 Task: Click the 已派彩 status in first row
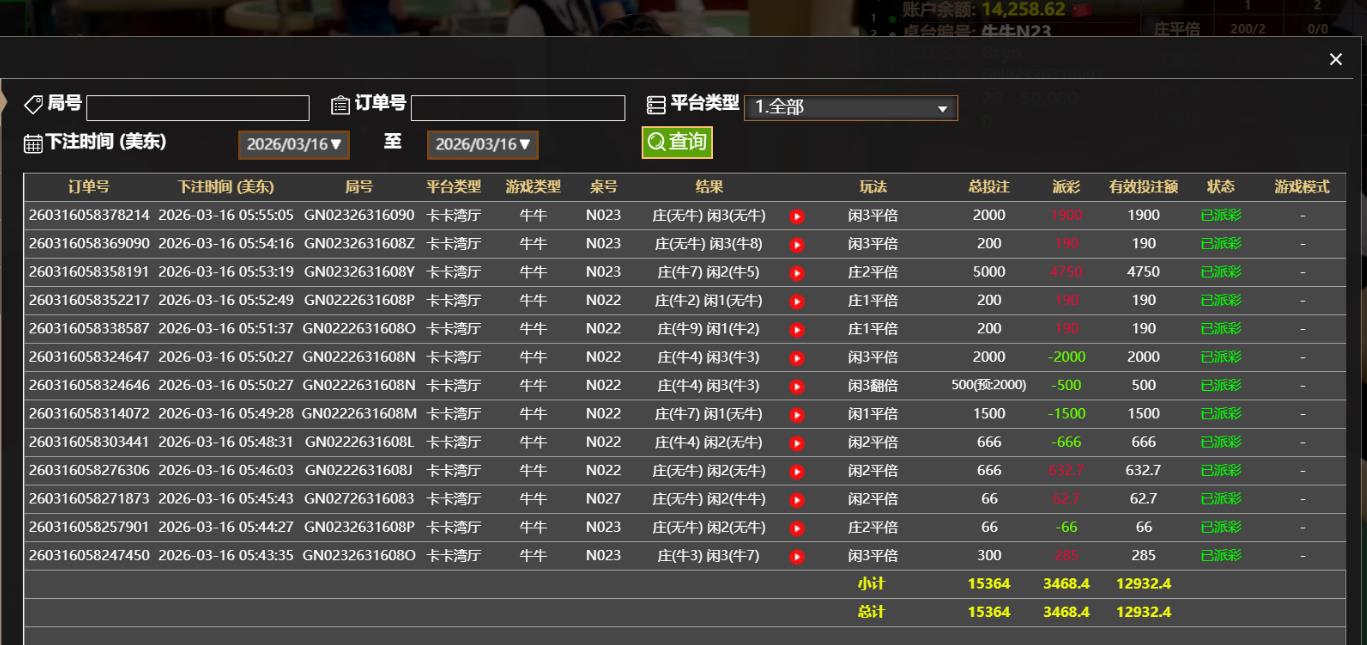(x=1220, y=215)
